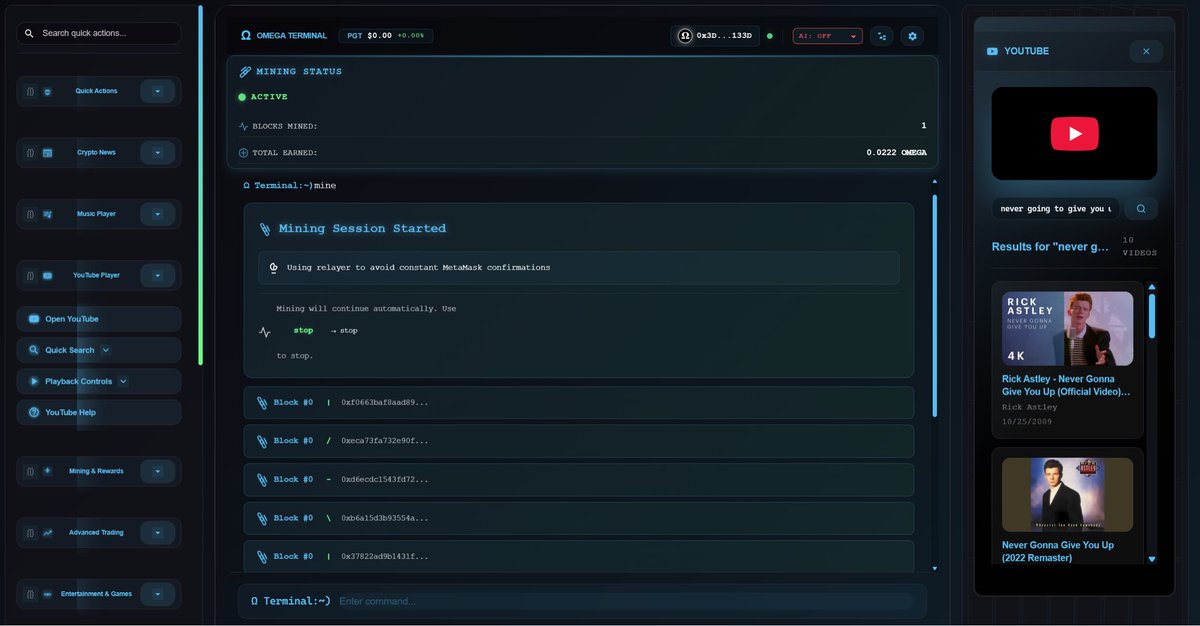Click the layout sliders icon in header

point(882,36)
